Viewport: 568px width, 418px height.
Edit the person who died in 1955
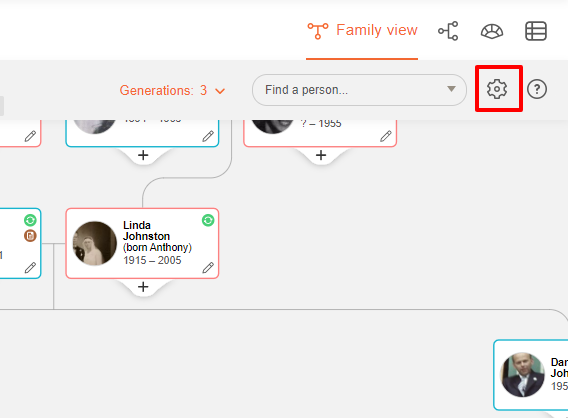386,136
